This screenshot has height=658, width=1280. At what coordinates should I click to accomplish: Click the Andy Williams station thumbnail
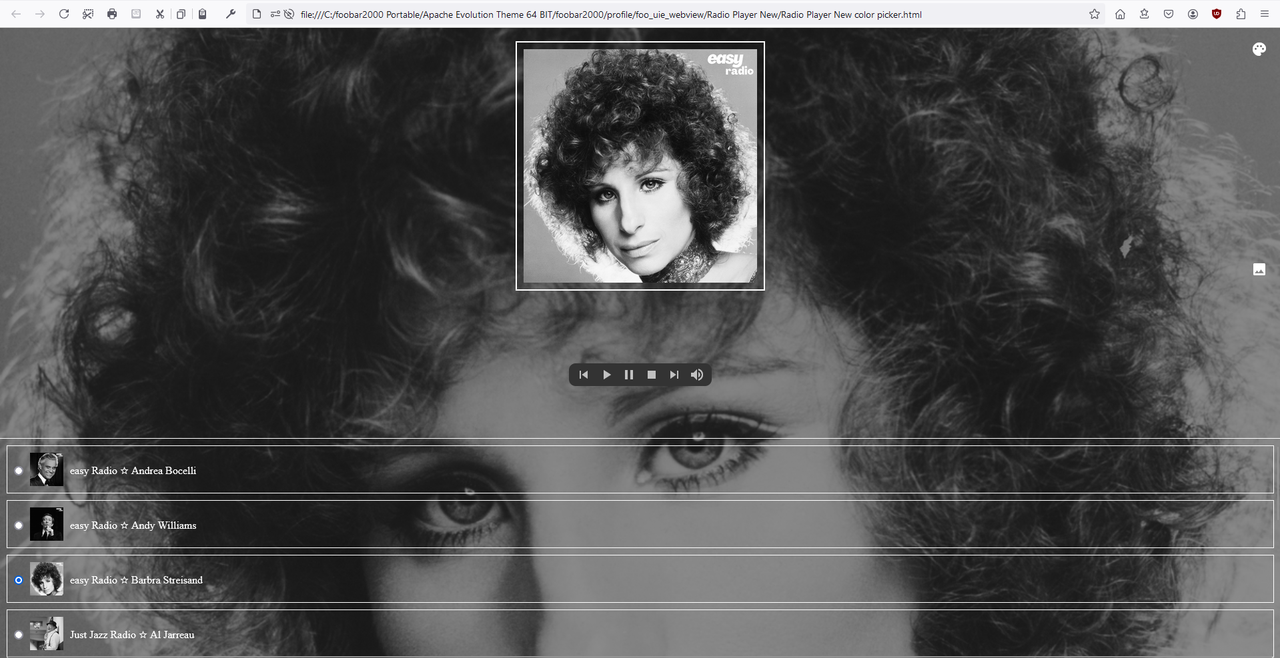click(46, 525)
